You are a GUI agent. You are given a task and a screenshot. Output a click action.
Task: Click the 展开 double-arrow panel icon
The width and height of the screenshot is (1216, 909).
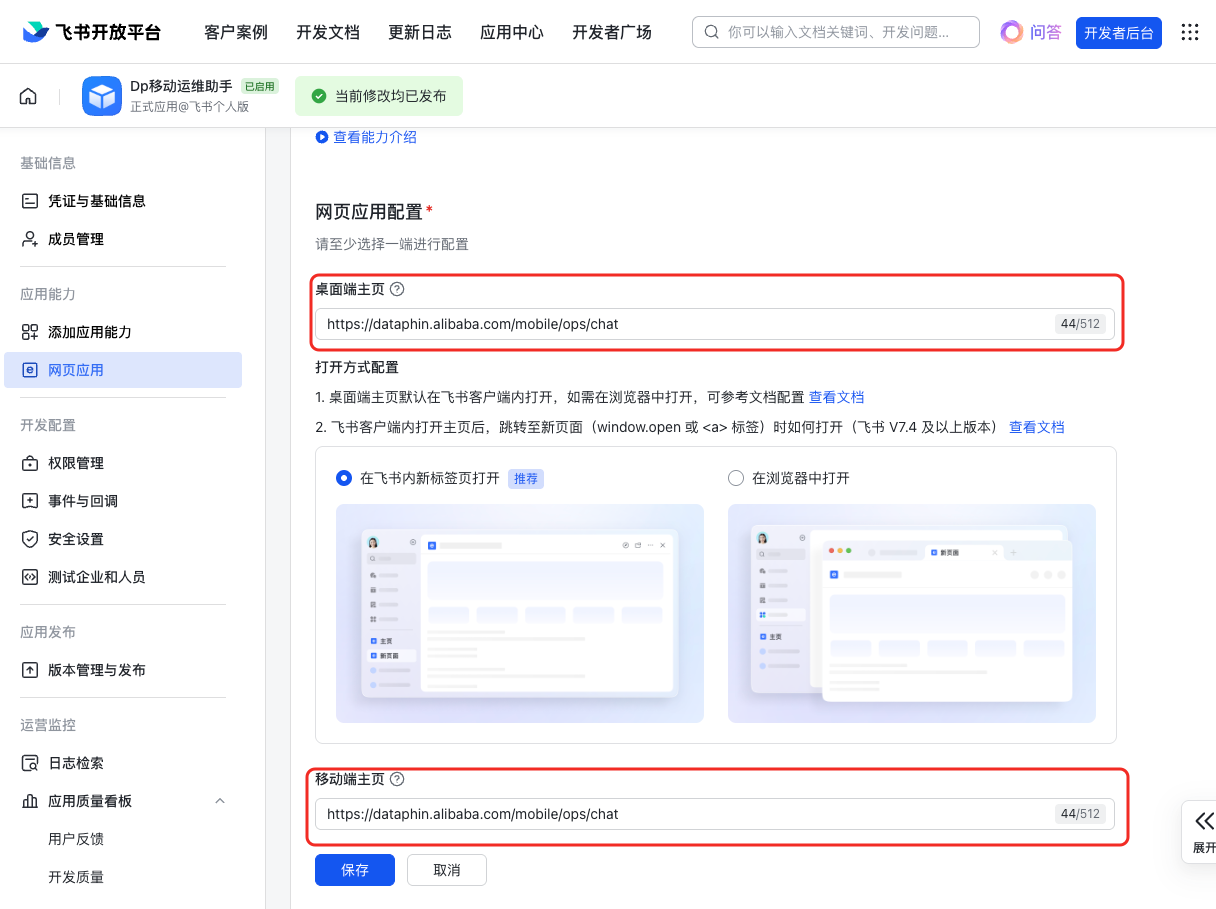point(1204,821)
